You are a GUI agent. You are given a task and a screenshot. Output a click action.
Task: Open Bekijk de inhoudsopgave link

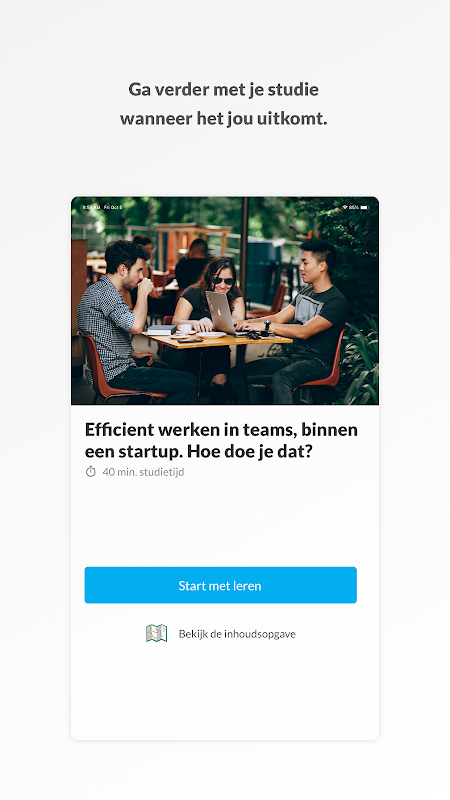tap(237, 634)
